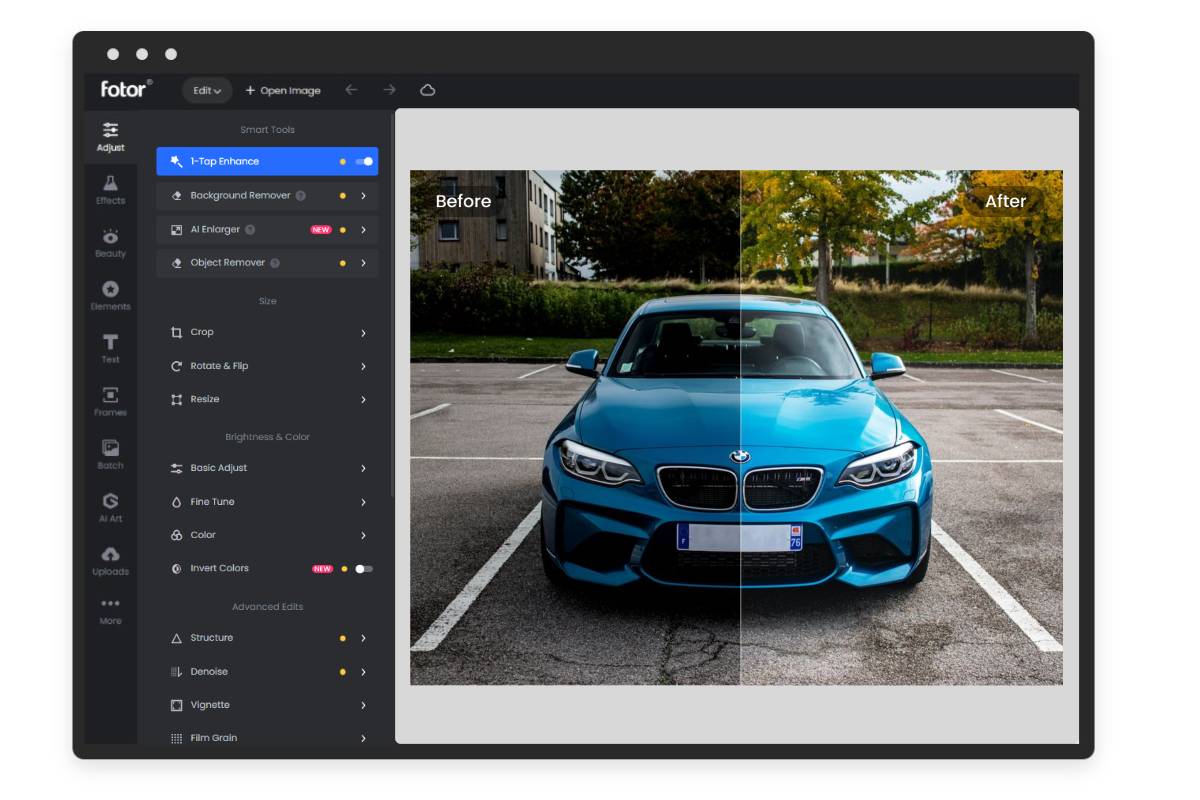Open the Text sidebar tab
This screenshot has height=800, width=1200.
coord(110,349)
